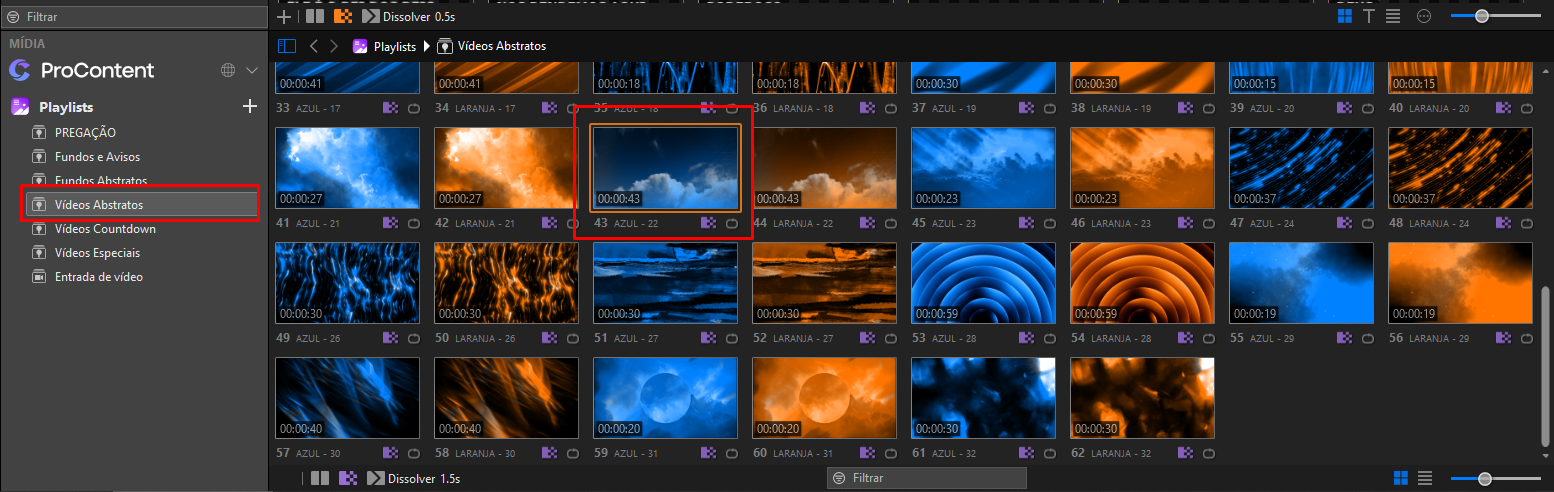Image resolution: width=1554 pixels, height=492 pixels.
Task: Select the AZUL - 28 concentric circles thumbnail
Action: tap(984, 285)
